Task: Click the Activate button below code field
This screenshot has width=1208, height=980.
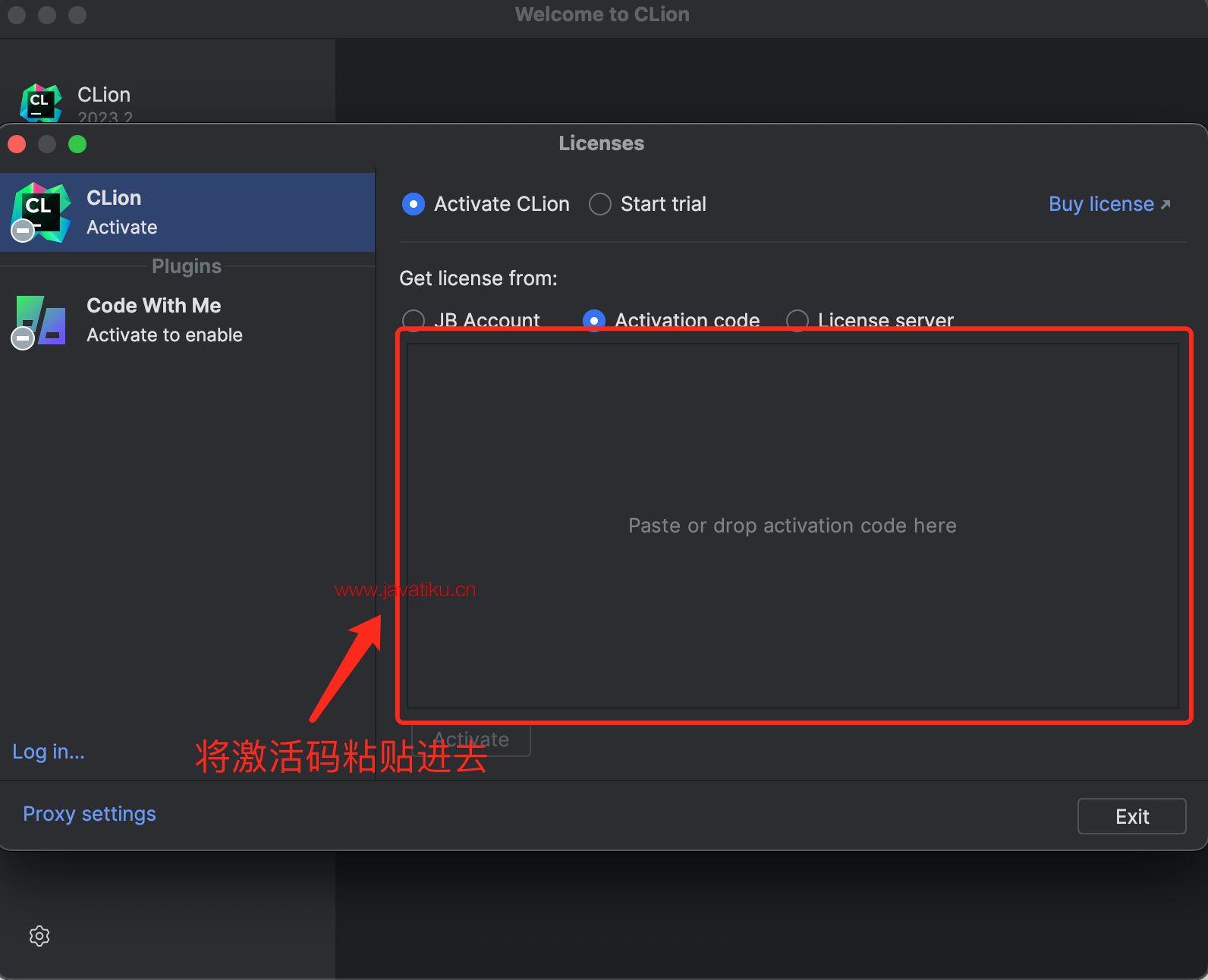Action: tap(471, 740)
